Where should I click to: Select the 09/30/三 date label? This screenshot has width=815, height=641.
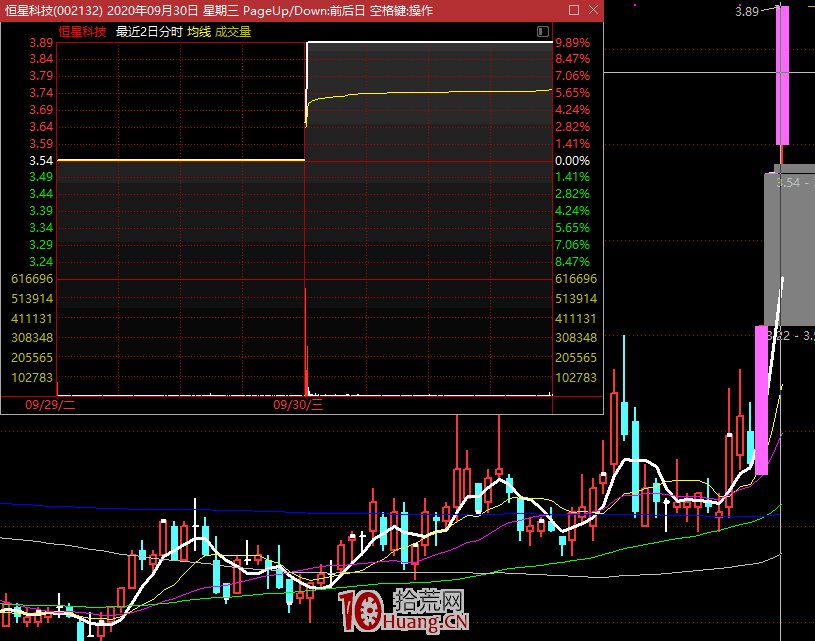[298, 405]
